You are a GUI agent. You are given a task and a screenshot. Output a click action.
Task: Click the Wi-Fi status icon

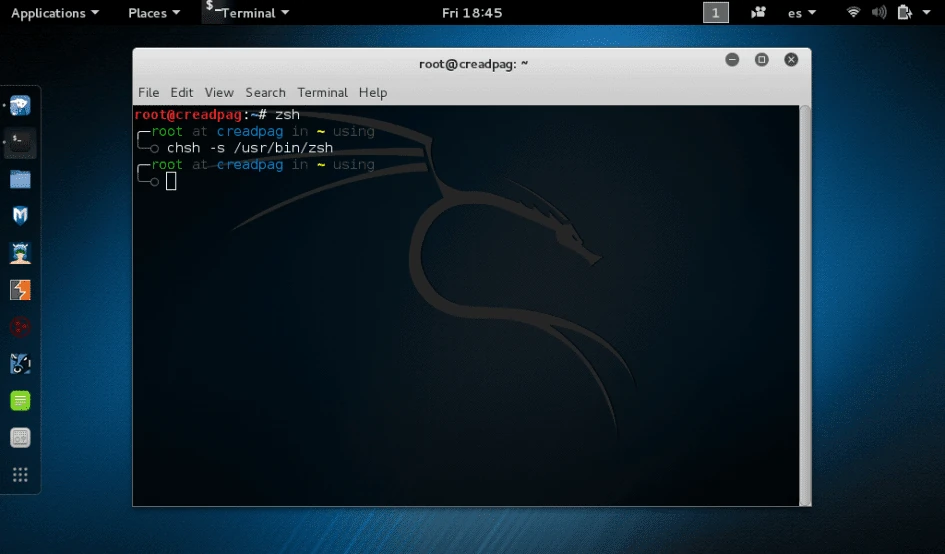[x=853, y=12]
